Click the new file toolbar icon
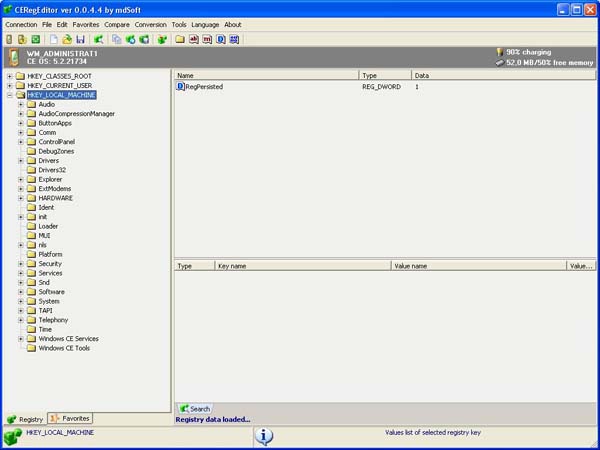Screen dimensions: 600x450 (53, 39)
